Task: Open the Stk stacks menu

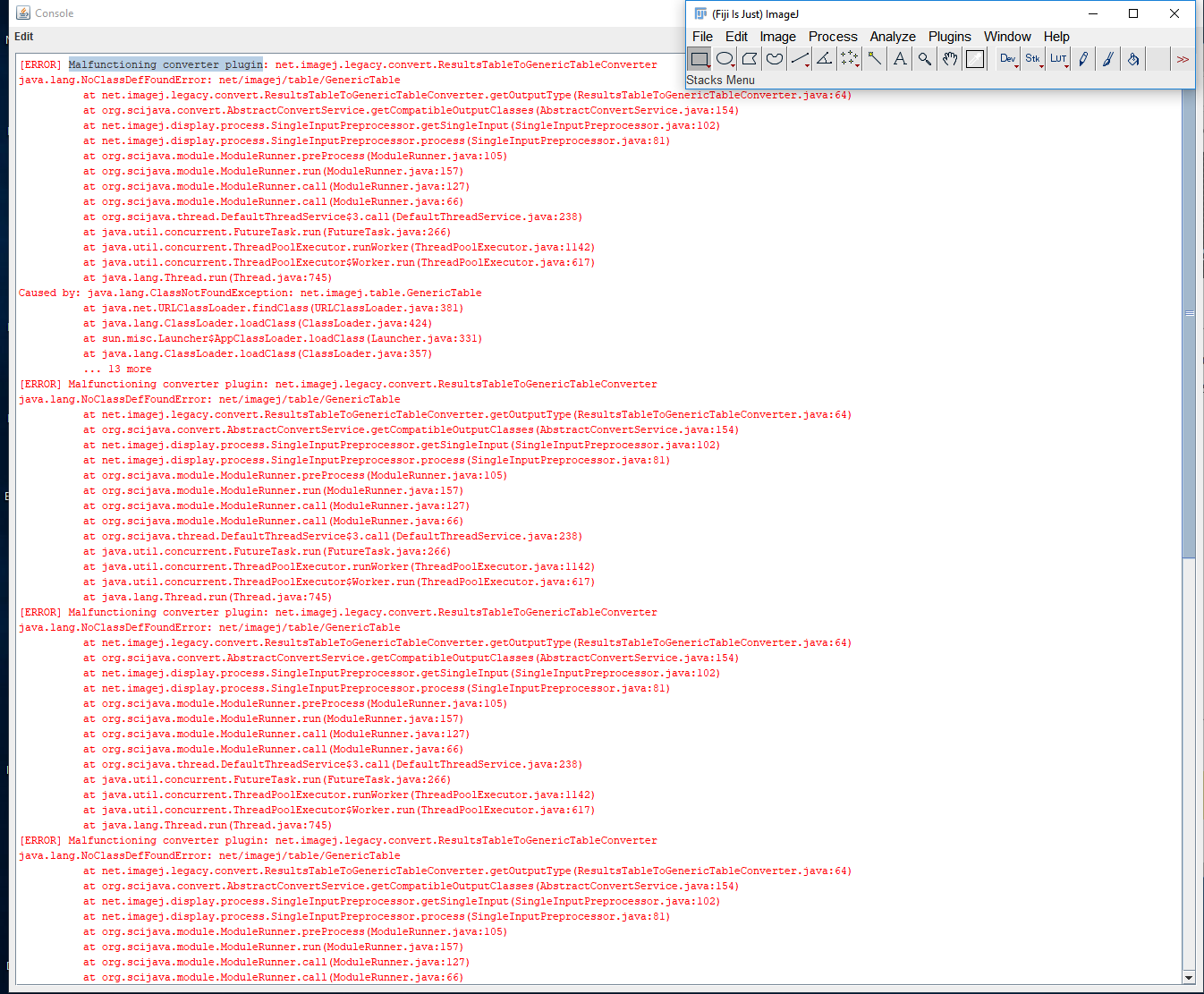Action: click(x=1033, y=58)
